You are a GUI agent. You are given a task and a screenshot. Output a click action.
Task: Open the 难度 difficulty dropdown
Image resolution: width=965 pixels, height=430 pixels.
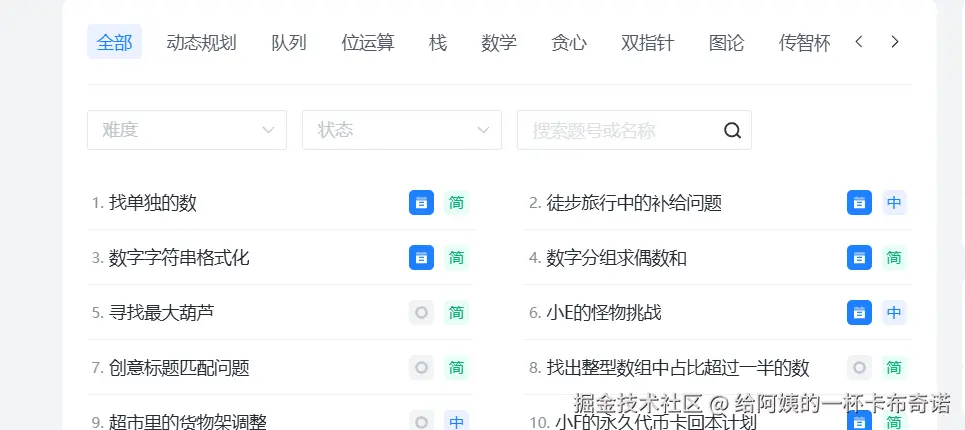click(x=187, y=130)
